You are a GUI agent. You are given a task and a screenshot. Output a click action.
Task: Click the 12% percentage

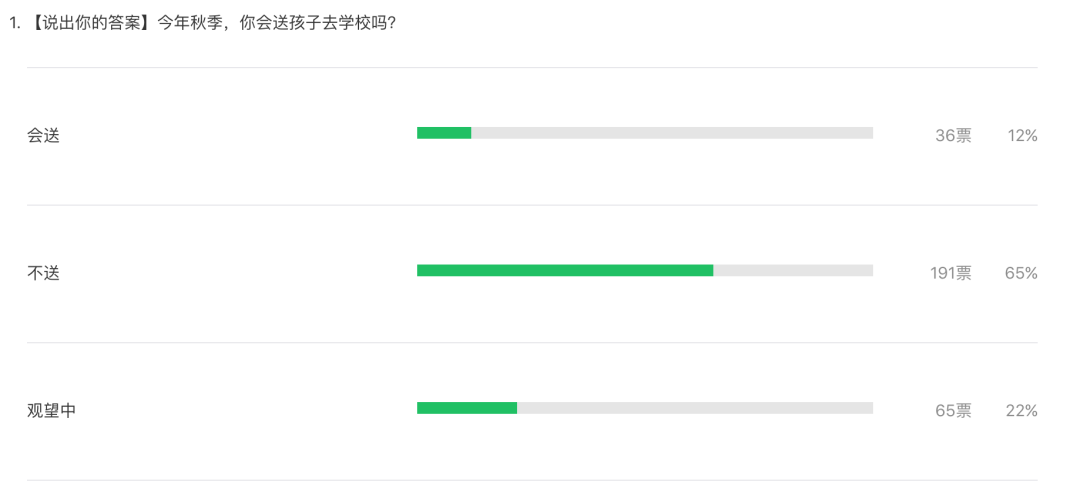[x=1022, y=136]
